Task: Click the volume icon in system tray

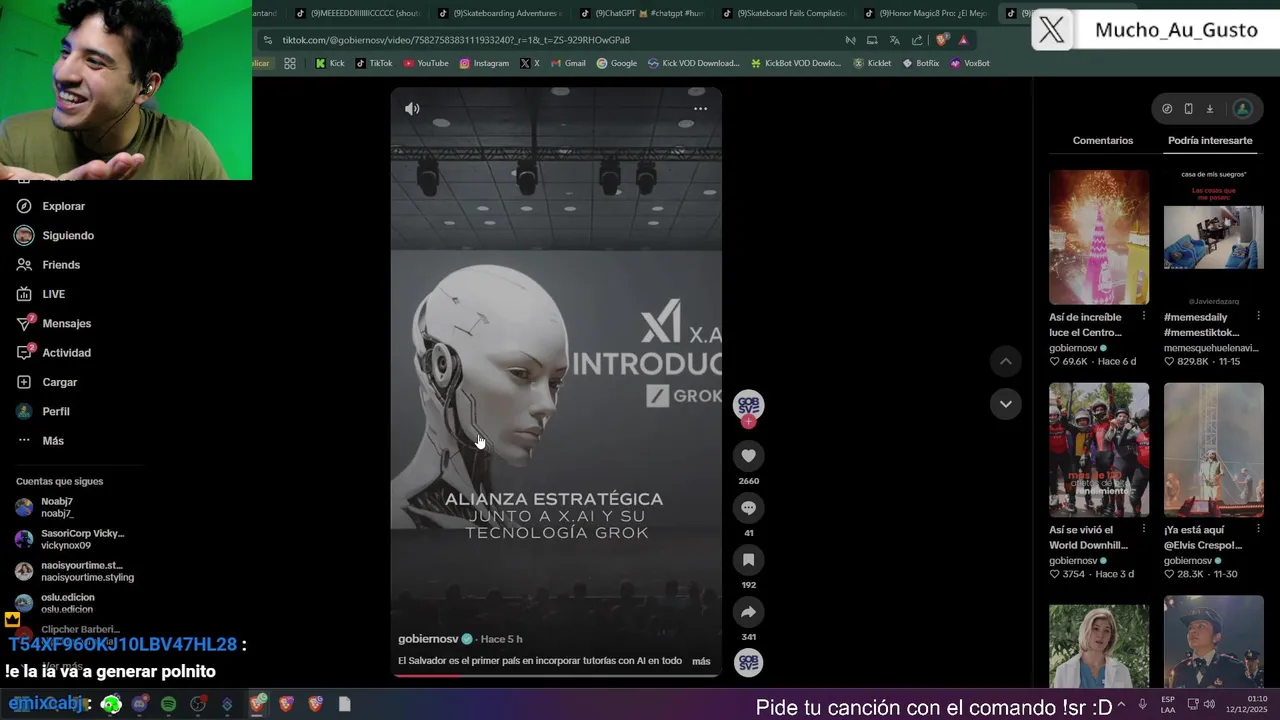Action: tap(1210, 704)
